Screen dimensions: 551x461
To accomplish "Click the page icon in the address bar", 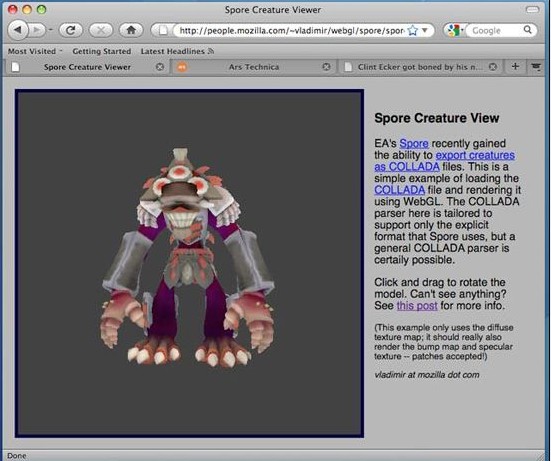I will tap(163, 31).
